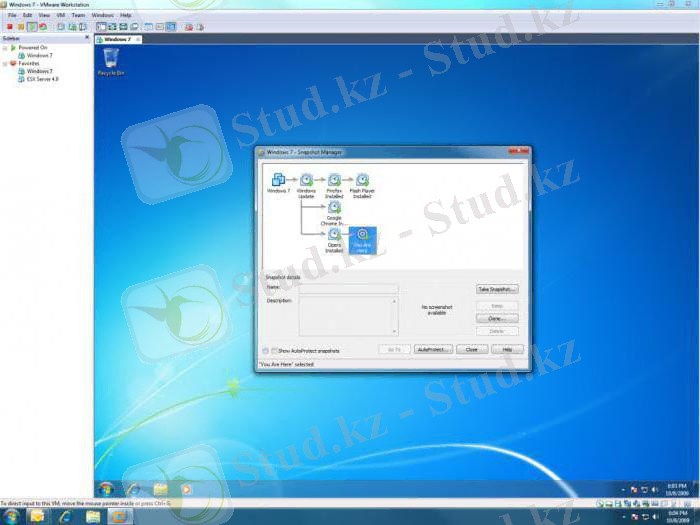Click the Take Snapshot button
The height and width of the screenshot is (525, 700).
tap(497, 289)
